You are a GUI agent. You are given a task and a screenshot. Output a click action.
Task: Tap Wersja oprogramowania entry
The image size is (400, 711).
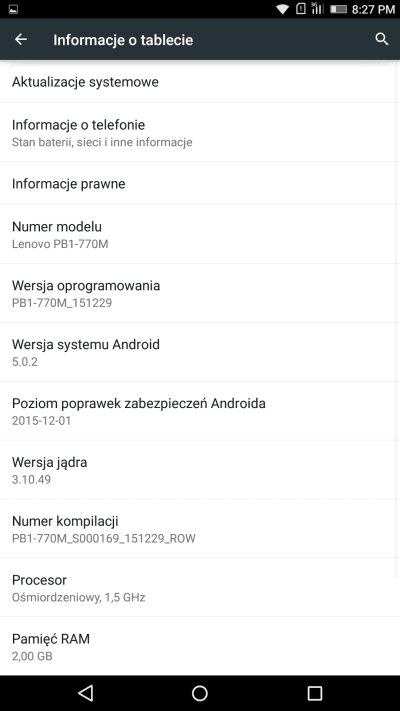(x=200, y=293)
